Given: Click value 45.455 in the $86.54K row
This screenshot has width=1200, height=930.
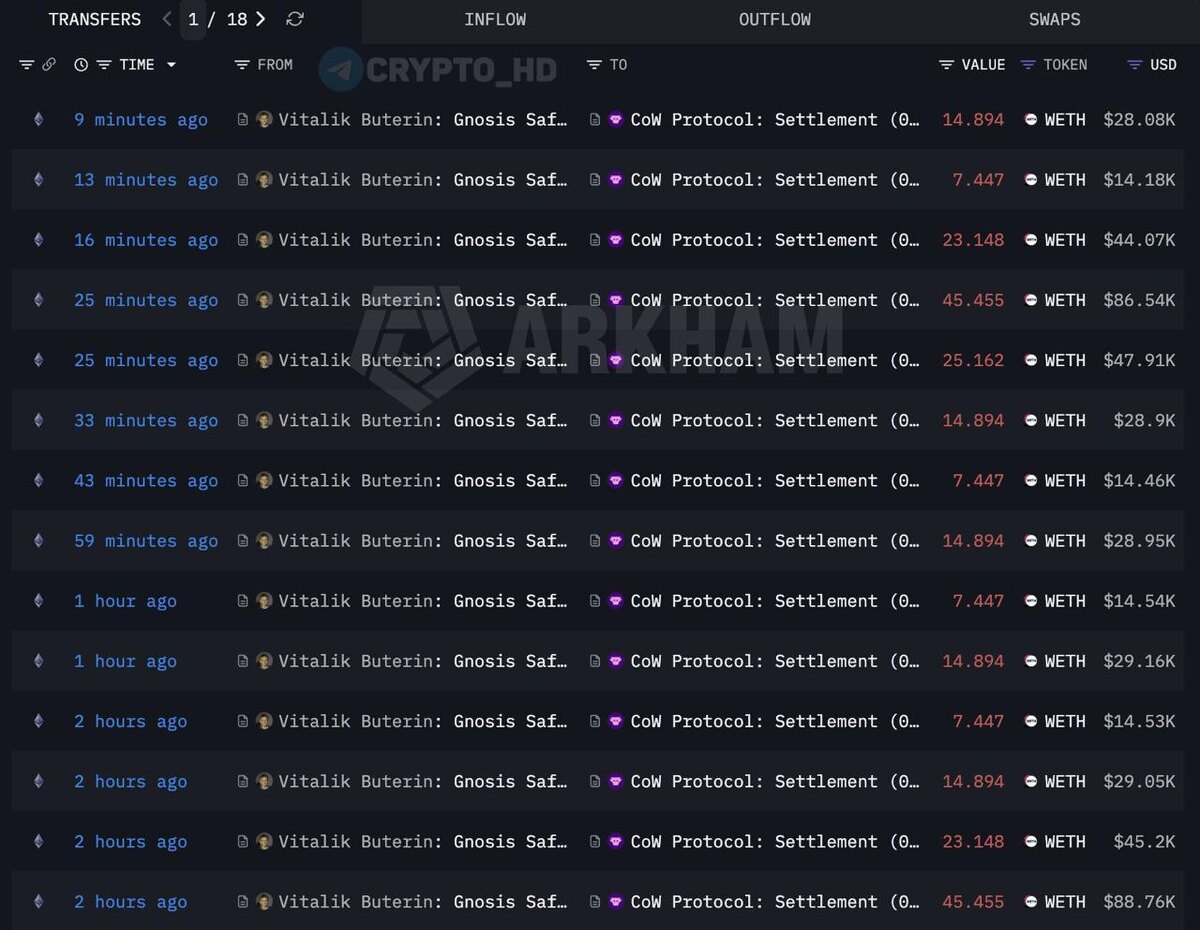Looking at the screenshot, I should 973,299.
